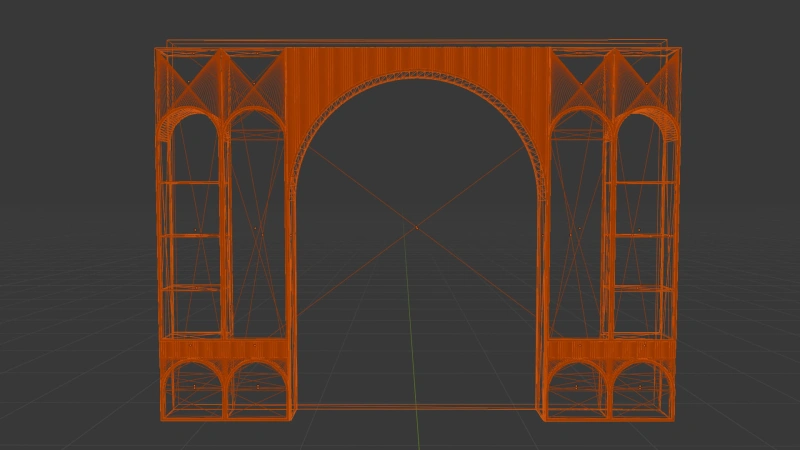
Task: Click the far-left bottom cabinet arch
Action: tap(194, 391)
